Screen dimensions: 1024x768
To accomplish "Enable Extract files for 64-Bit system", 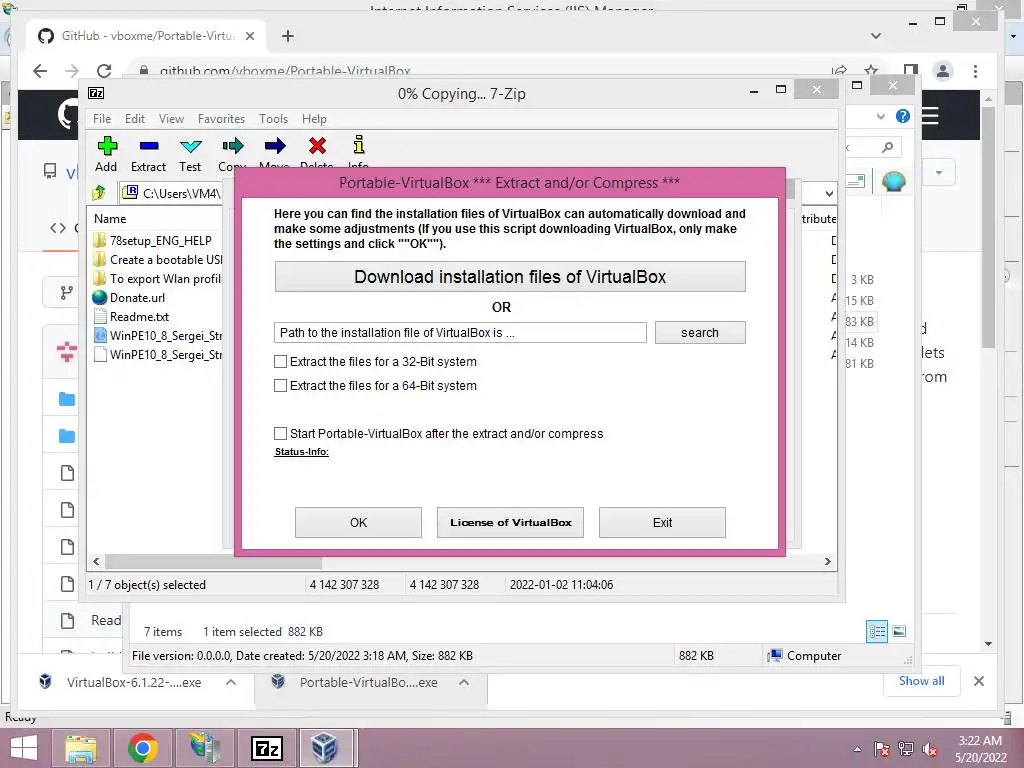I will [280, 386].
